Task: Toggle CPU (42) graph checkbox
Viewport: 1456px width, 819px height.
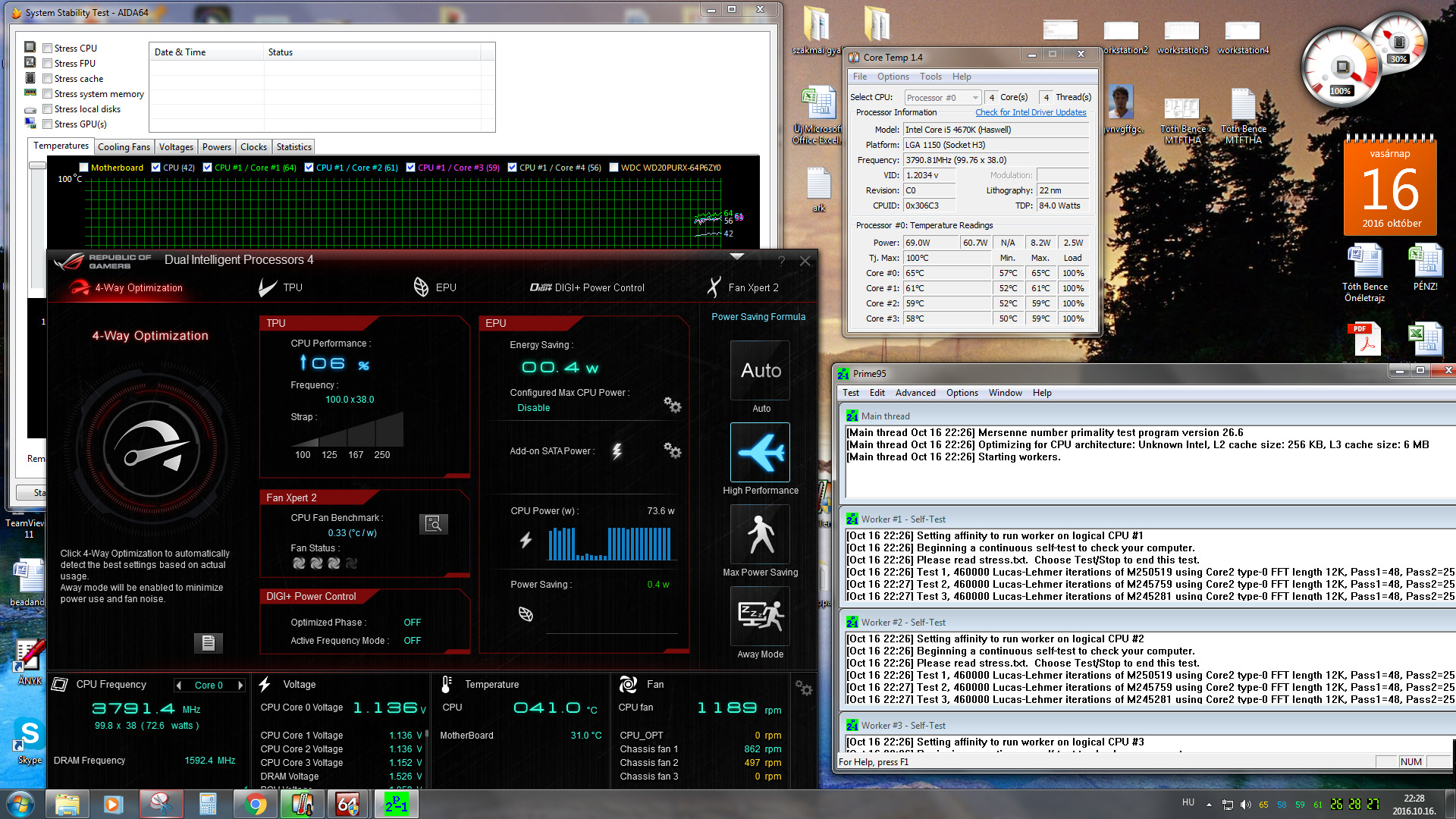Action: (x=155, y=168)
